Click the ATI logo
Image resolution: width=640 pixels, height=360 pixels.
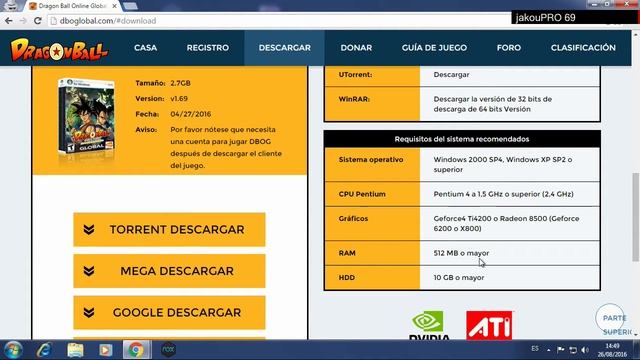(x=489, y=325)
